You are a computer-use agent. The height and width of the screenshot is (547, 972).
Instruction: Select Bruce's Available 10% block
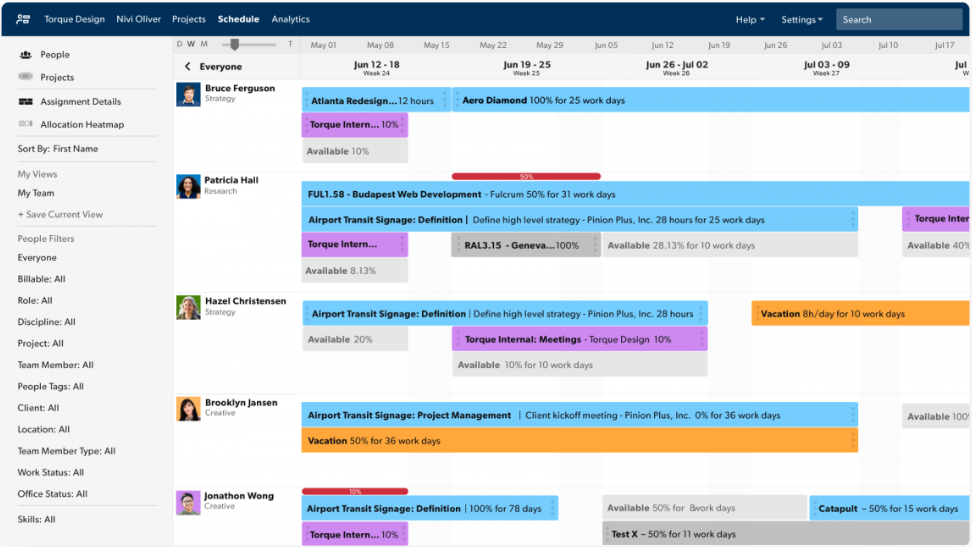355,151
